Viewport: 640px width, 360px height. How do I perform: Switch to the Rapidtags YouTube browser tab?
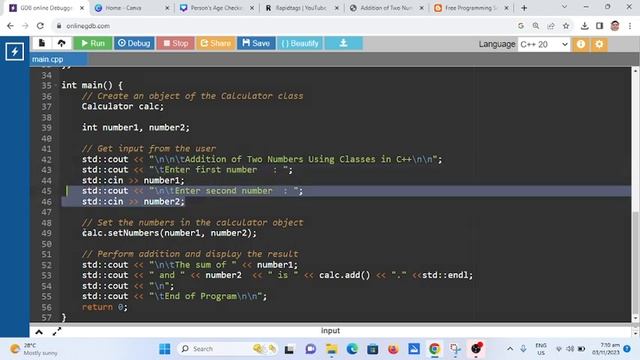coord(301,8)
